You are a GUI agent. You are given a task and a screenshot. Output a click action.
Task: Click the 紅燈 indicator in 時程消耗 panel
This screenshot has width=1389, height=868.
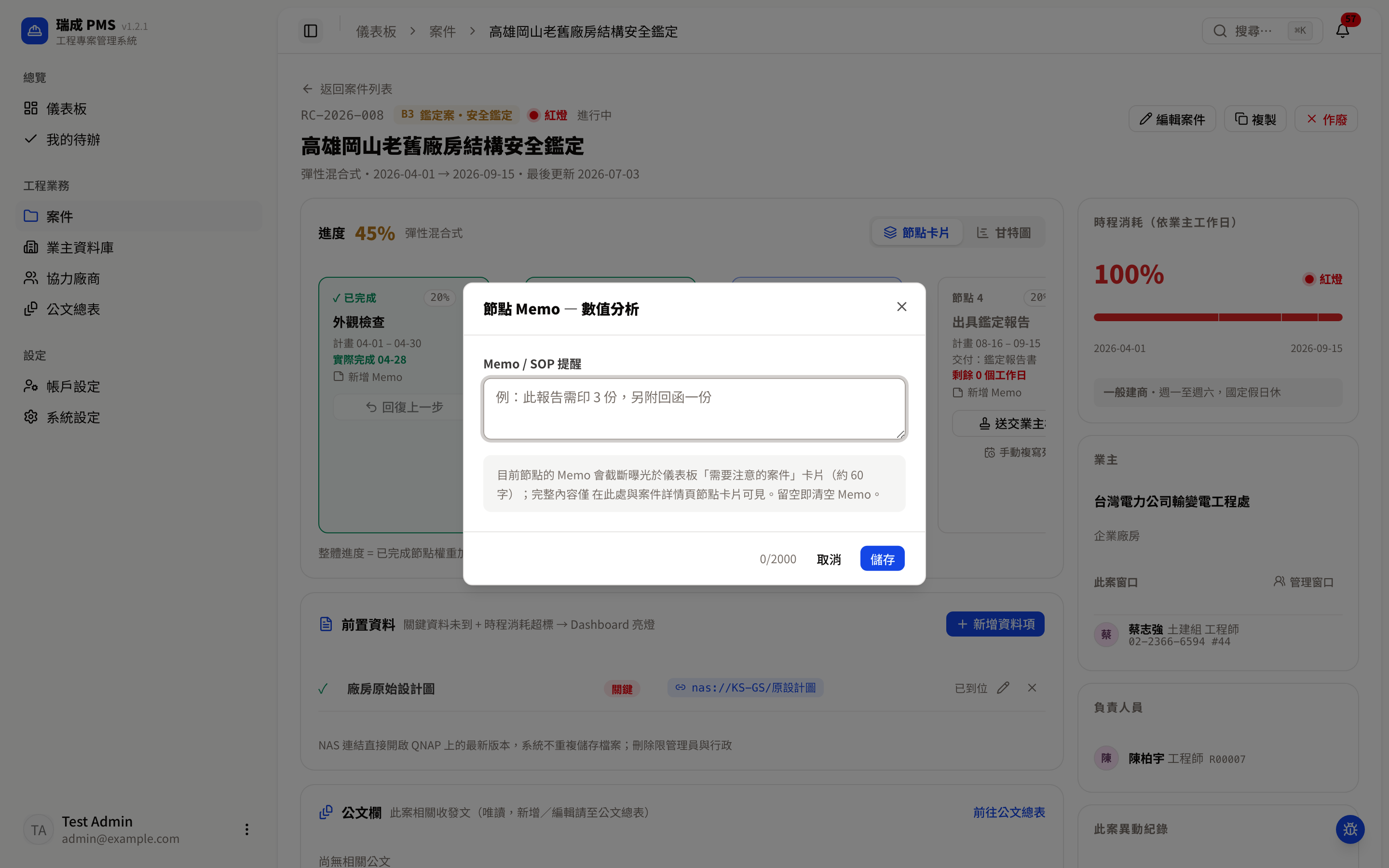click(1322, 280)
